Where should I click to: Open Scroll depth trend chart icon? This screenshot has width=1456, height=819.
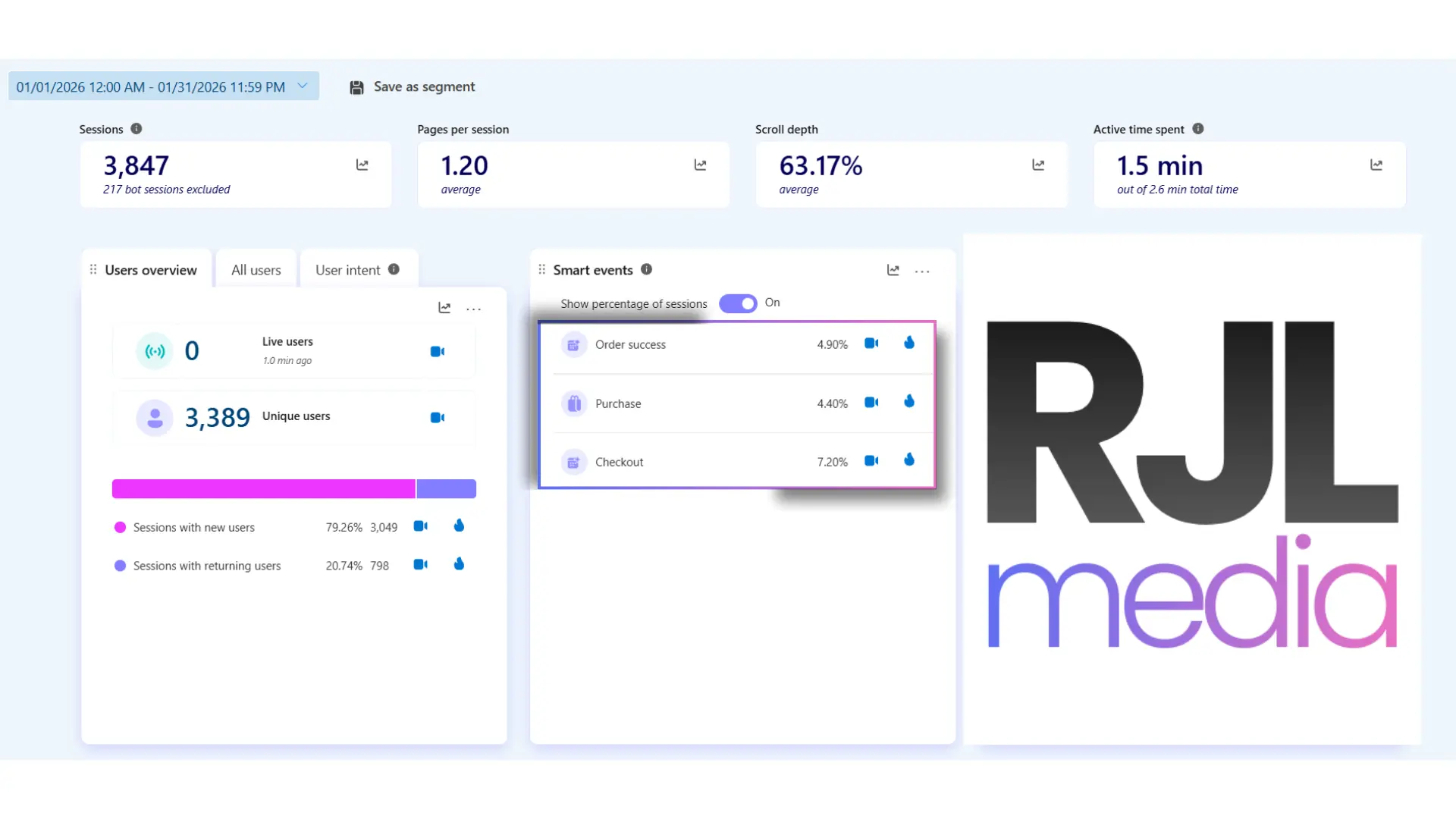pos(1038,165)
